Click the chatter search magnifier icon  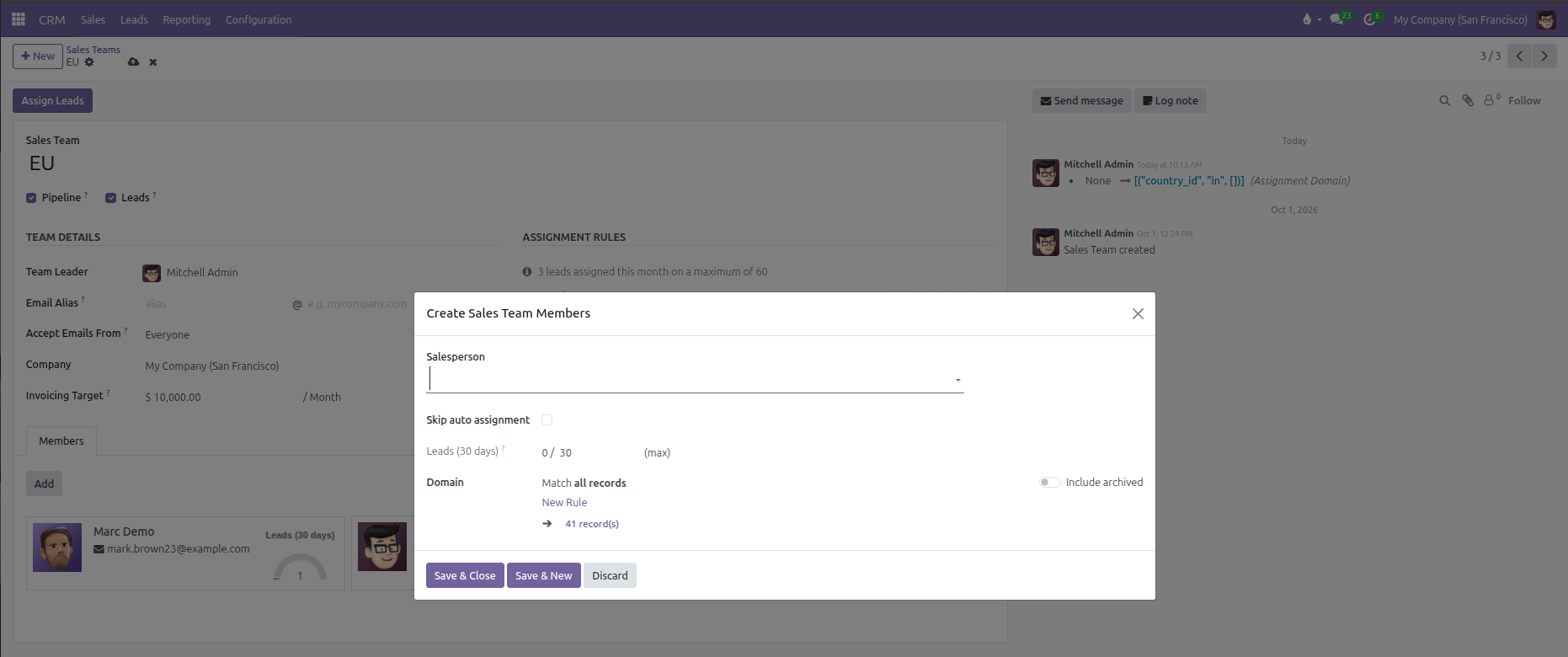(1444, 100)
